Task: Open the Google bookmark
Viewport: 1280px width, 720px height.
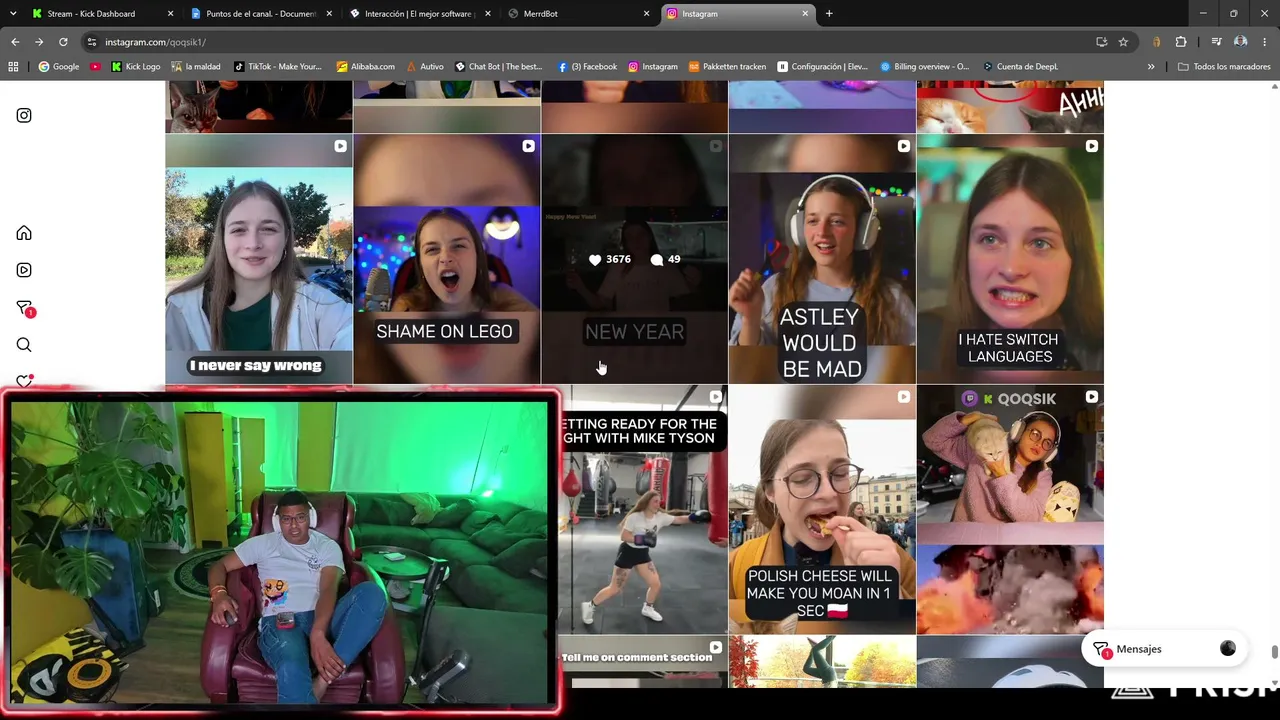Action: [58, 67]
